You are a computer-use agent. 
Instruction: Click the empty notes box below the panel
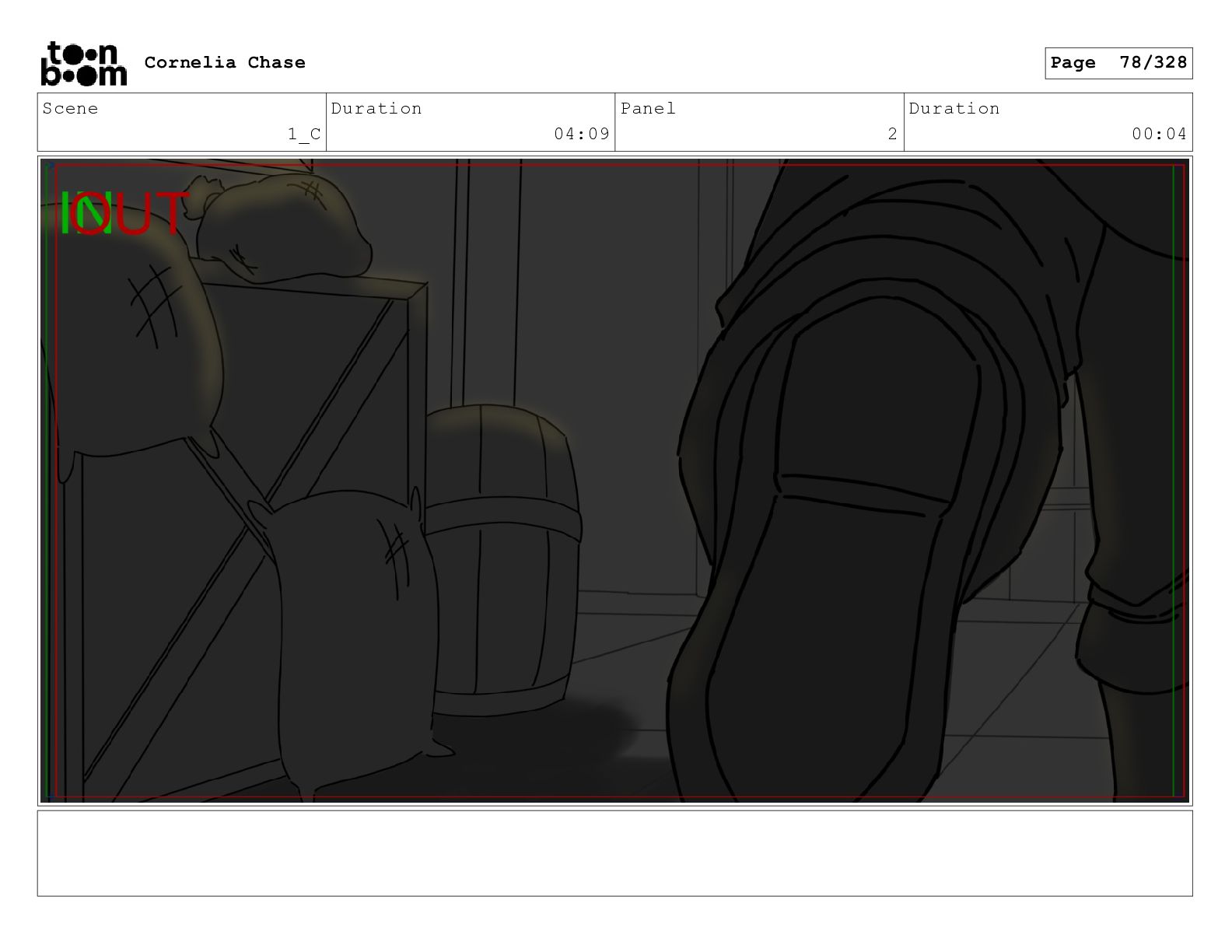point(614,853)
